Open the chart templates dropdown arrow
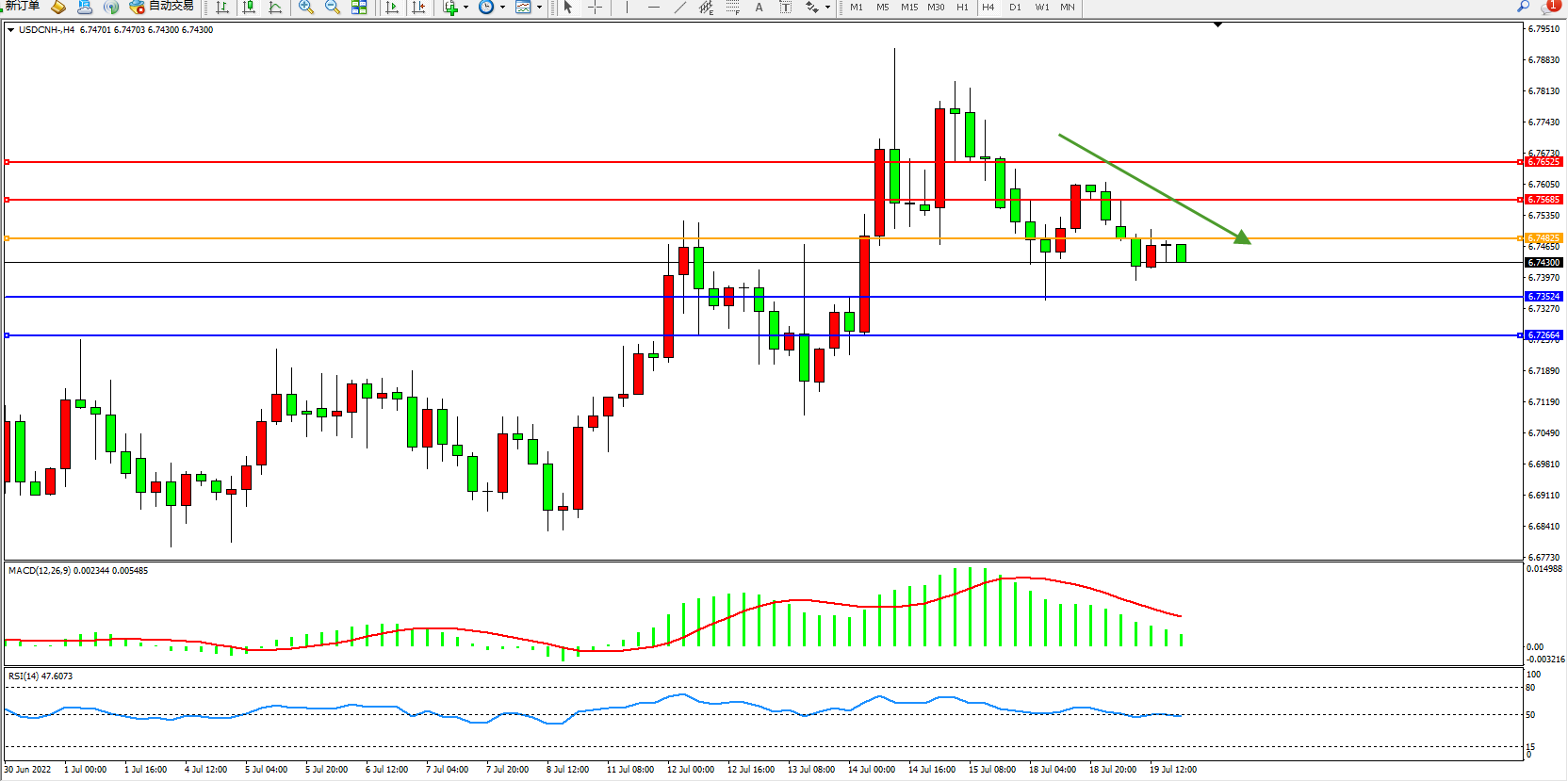1568x782 pixels. pyautogui.click(x=539, y=7)
